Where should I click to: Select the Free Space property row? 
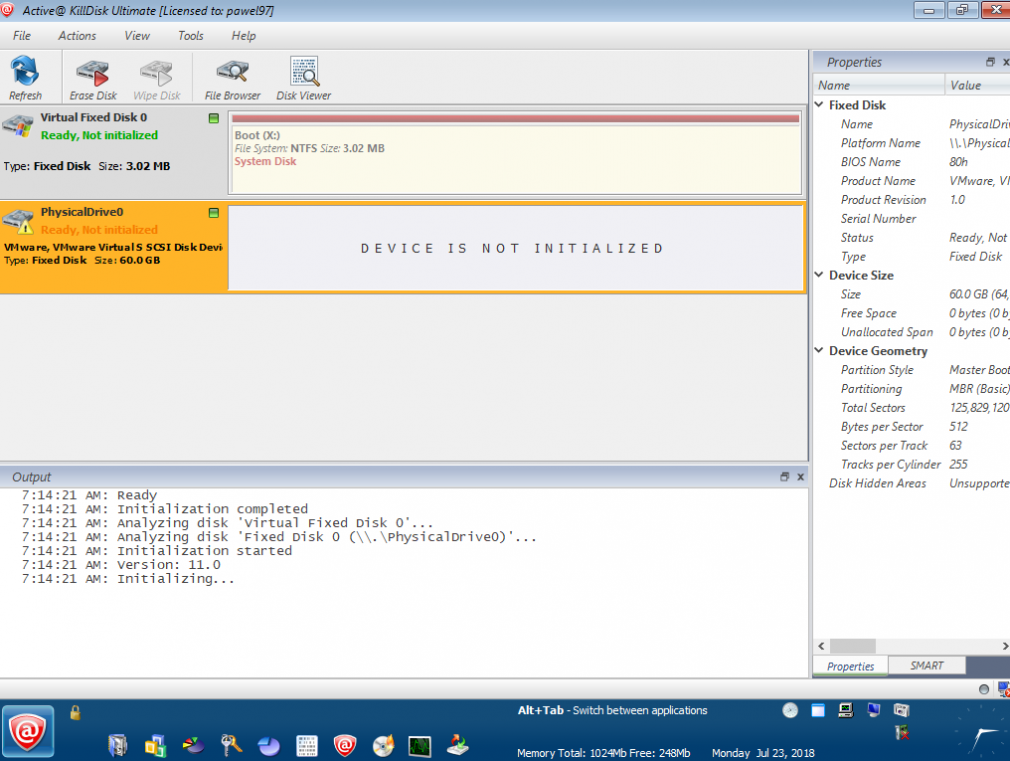(x=911, y=313)
